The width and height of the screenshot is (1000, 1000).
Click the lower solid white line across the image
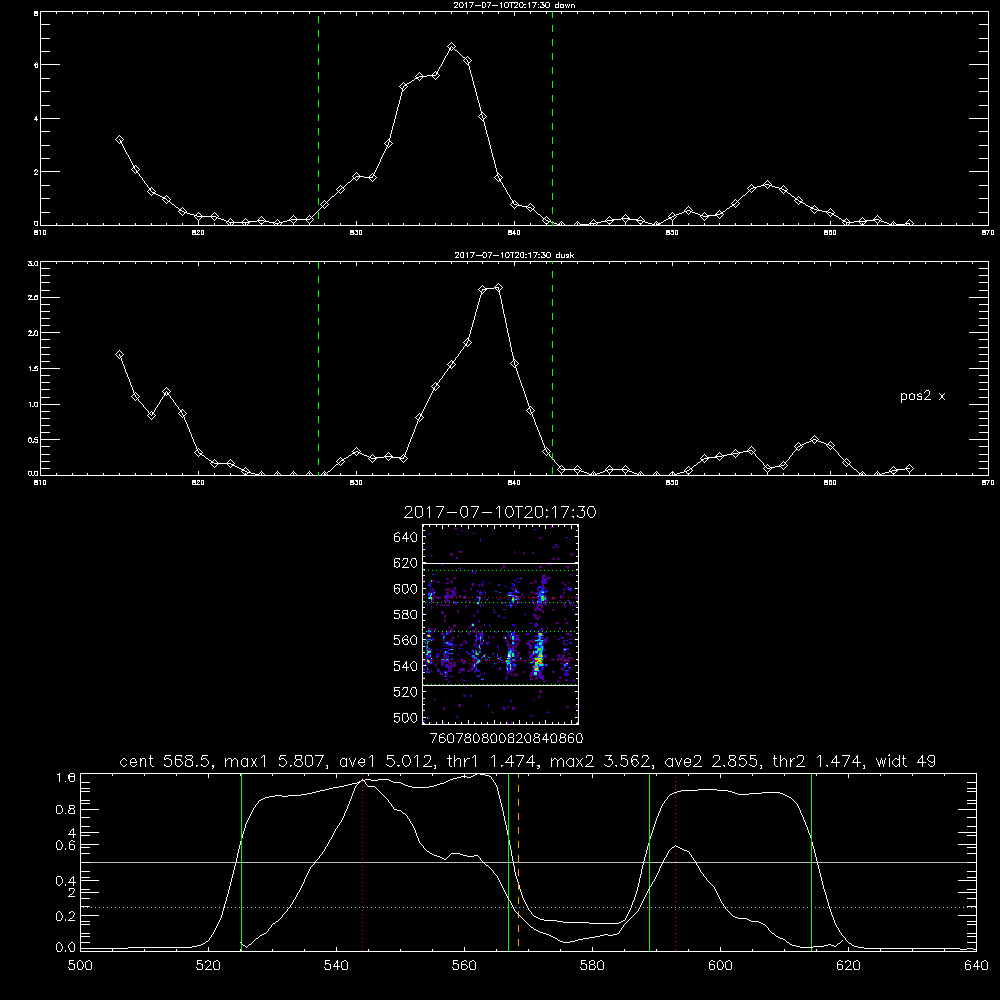(x=501, y=685)
